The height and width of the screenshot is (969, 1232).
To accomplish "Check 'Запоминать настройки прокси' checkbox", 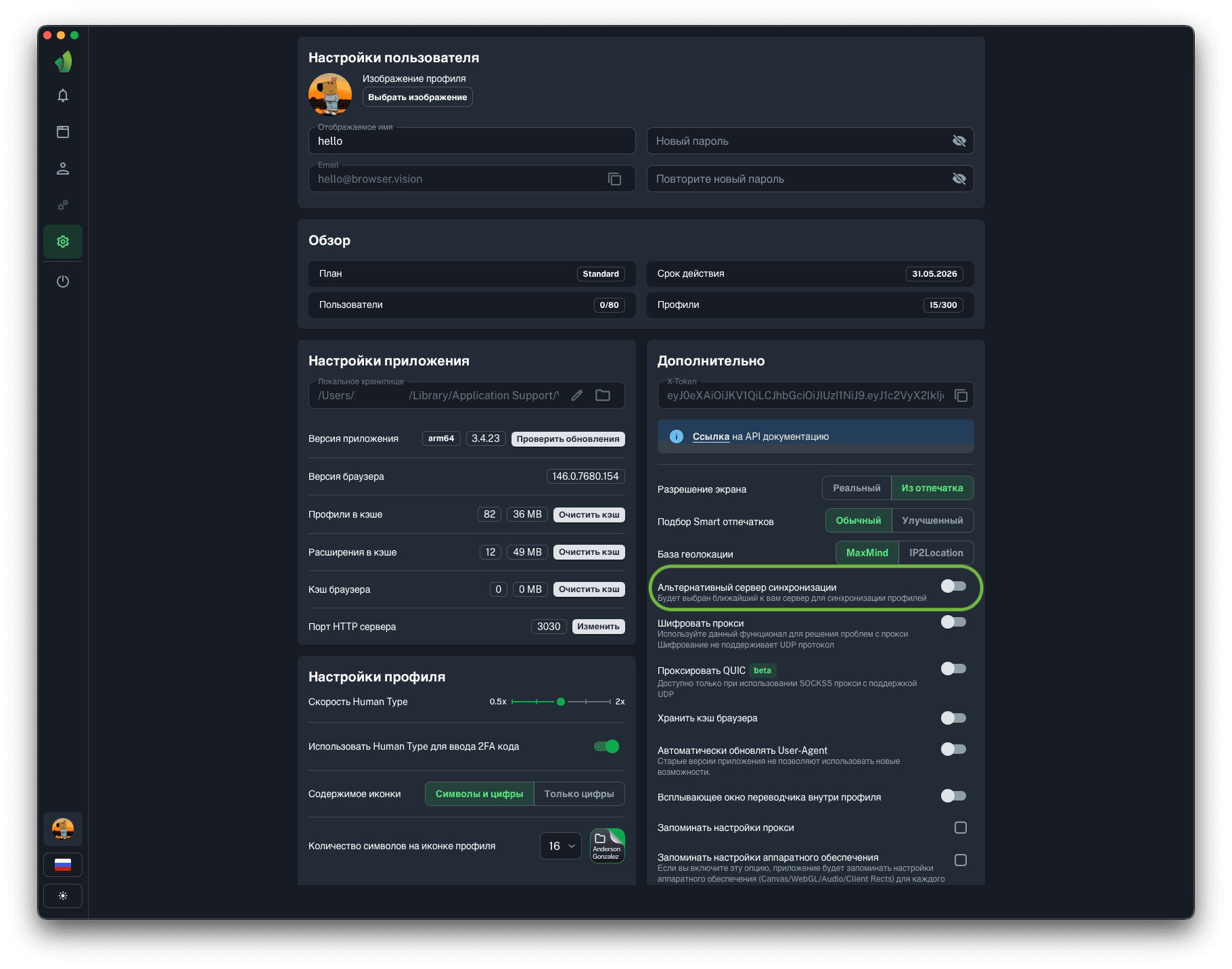I will click(960, 828).
